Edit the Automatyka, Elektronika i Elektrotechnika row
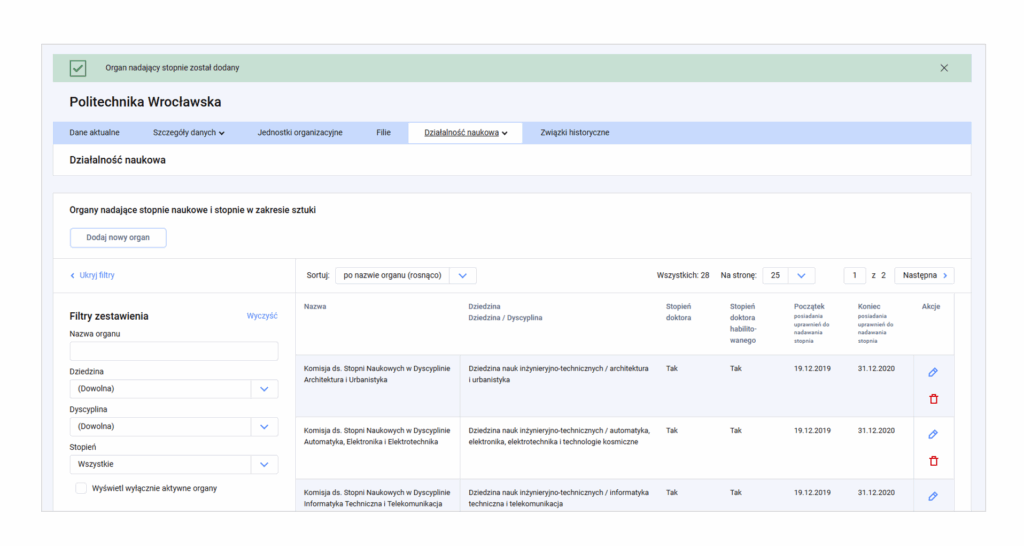This screenshot has width=1024, height=546. pos(933,434)
